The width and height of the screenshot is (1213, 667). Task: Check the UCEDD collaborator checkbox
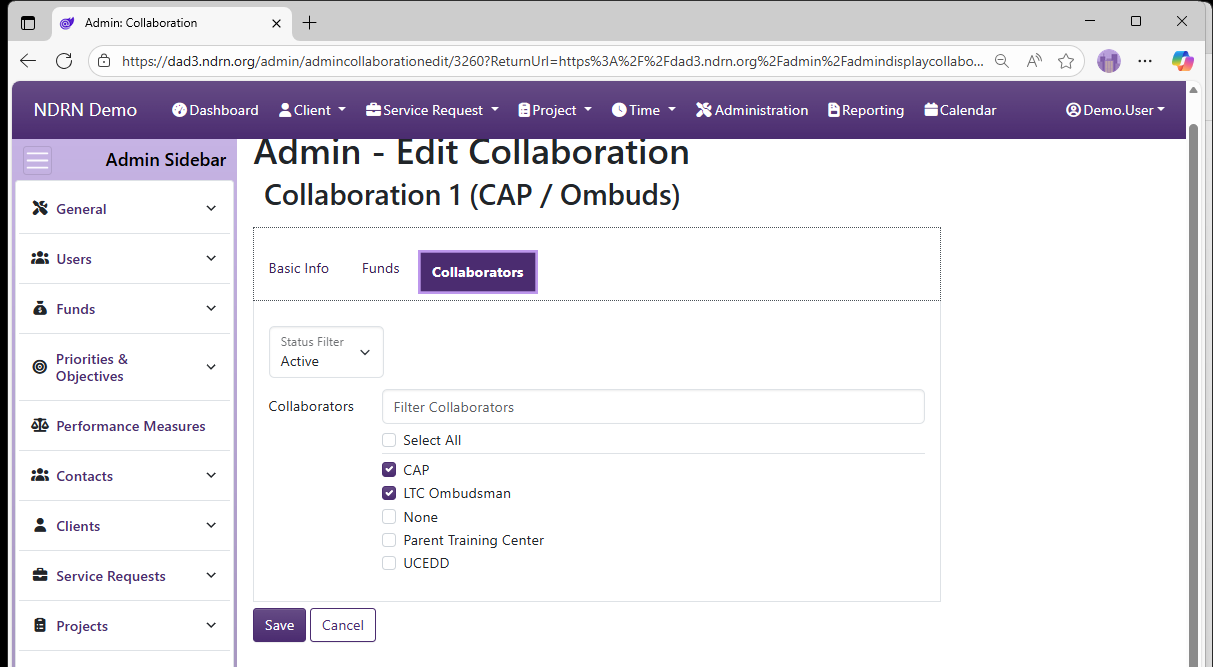(389, 563)
